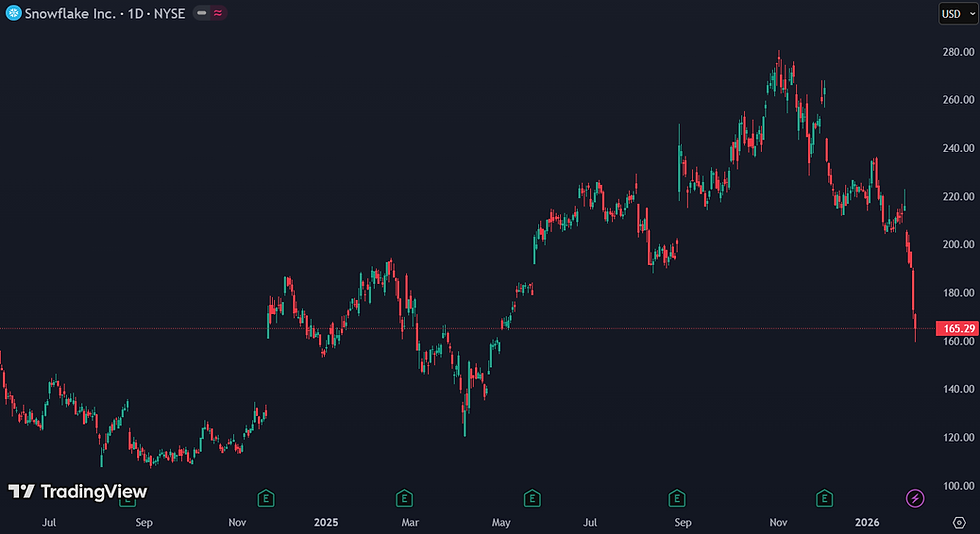This screenshot has height=534, width=980.
Task: Open the purple lightning bolt event marker
Action: coord(915,498)
